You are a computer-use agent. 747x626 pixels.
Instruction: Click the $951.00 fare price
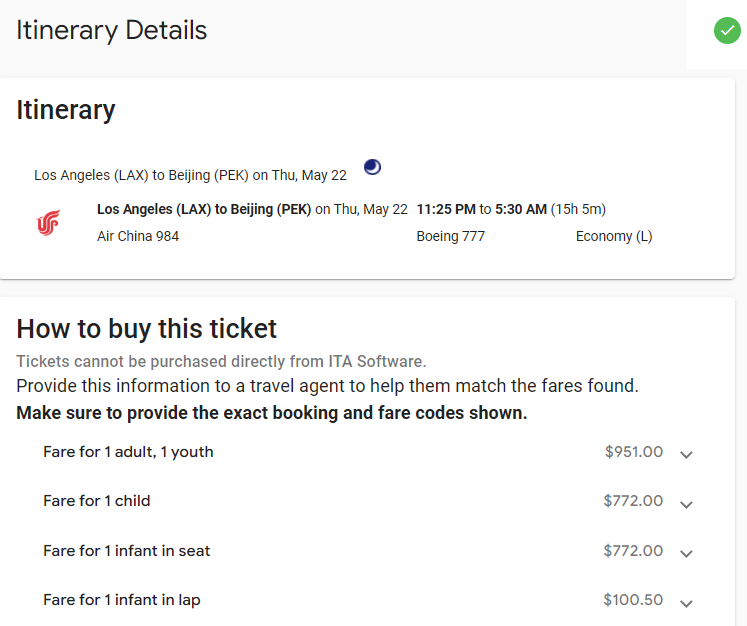pyautogui.click(x=633, y=452)
